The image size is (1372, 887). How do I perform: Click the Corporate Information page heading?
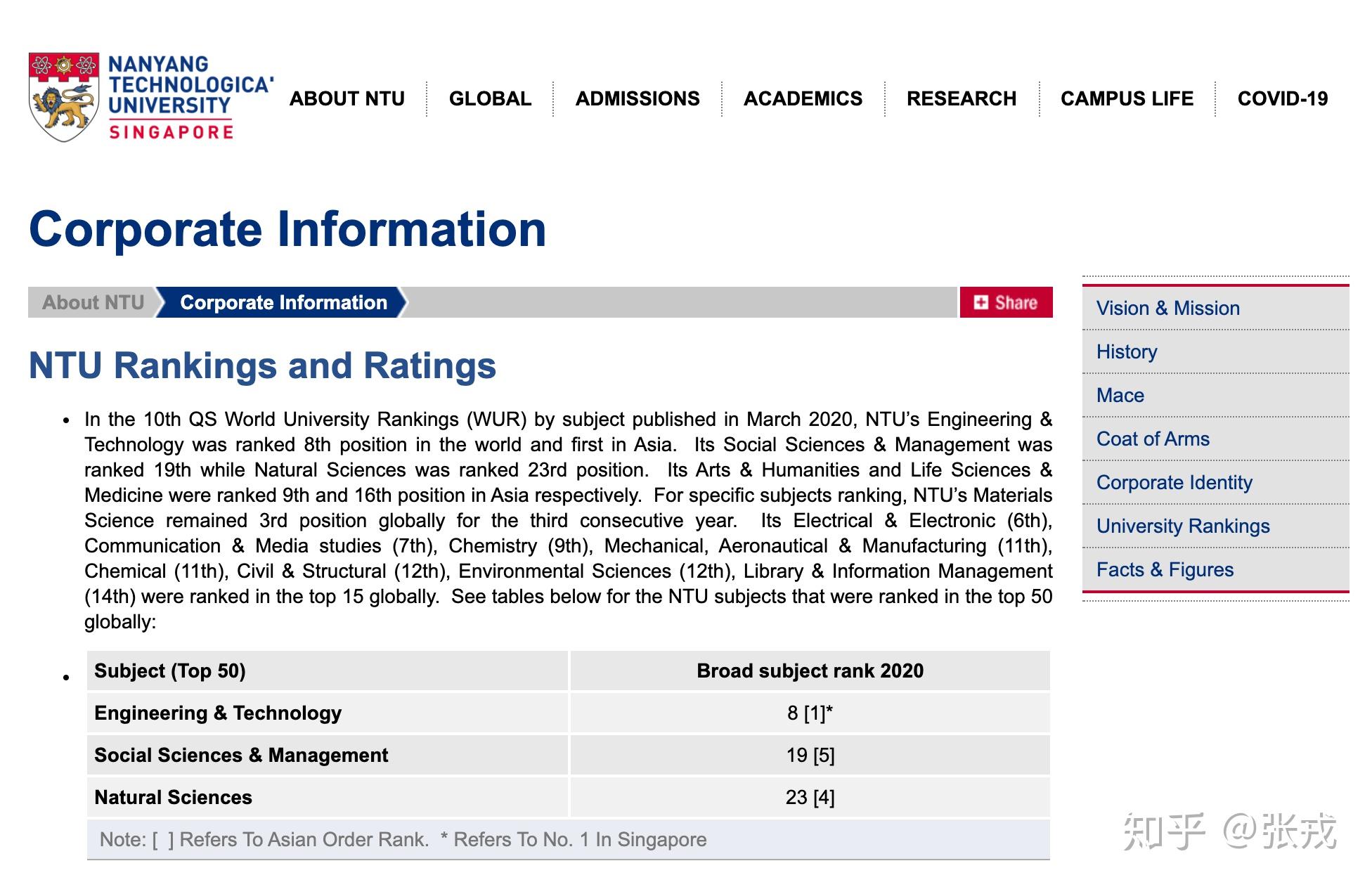pos(287,229)
